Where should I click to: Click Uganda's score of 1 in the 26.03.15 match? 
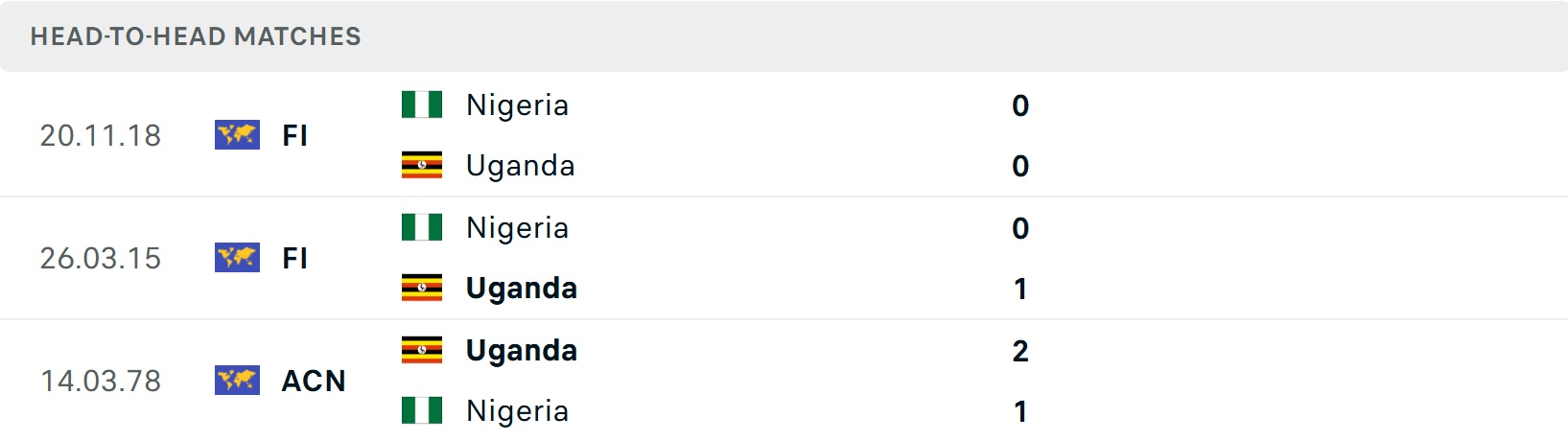pos(1020,289)
